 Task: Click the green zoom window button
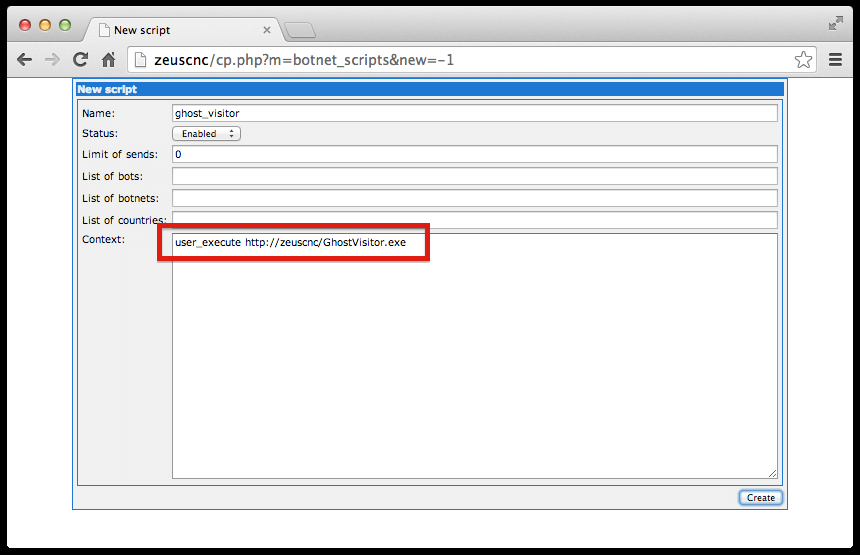[x=65, y=25]
